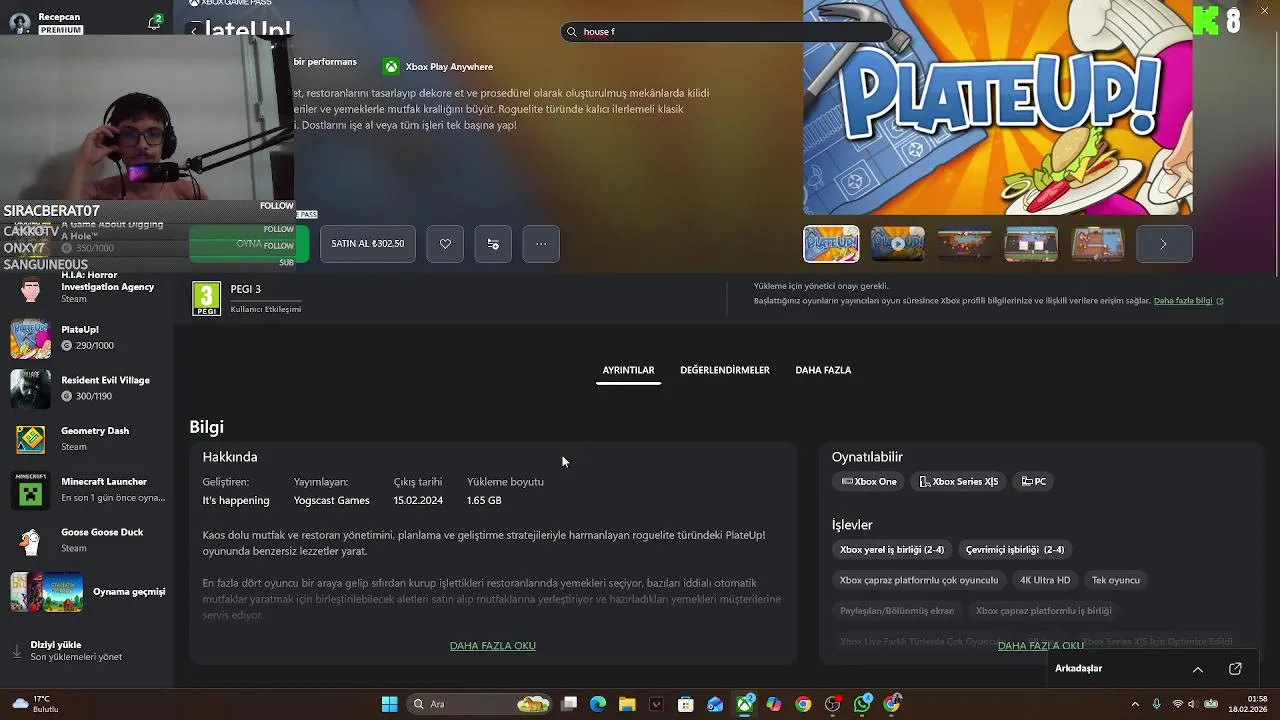Open Resident Evil Village in sidebar

[87, 389]
